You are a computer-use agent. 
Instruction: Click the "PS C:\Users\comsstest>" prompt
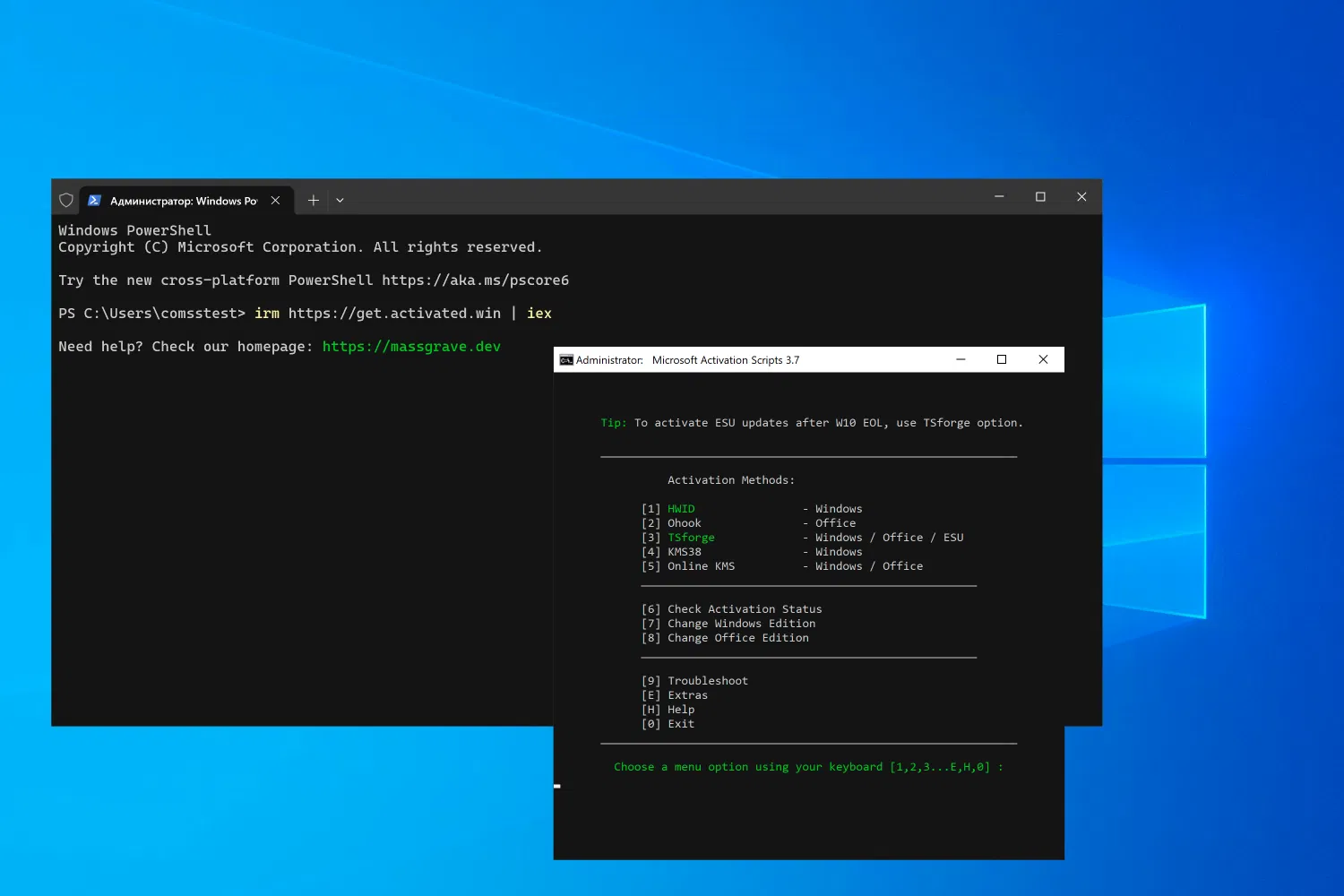point(151,314)
